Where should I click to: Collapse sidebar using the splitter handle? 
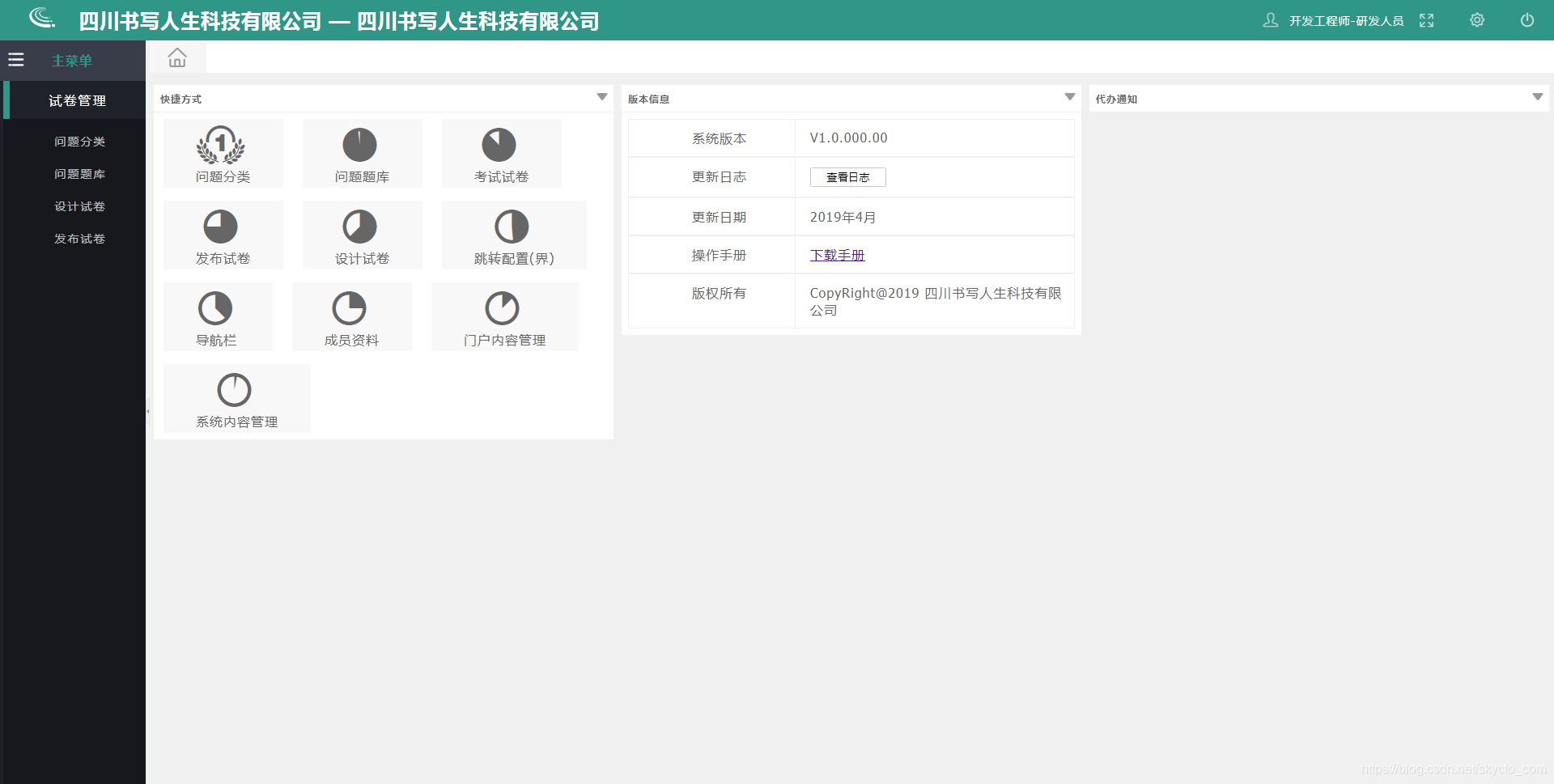[148, 412]
